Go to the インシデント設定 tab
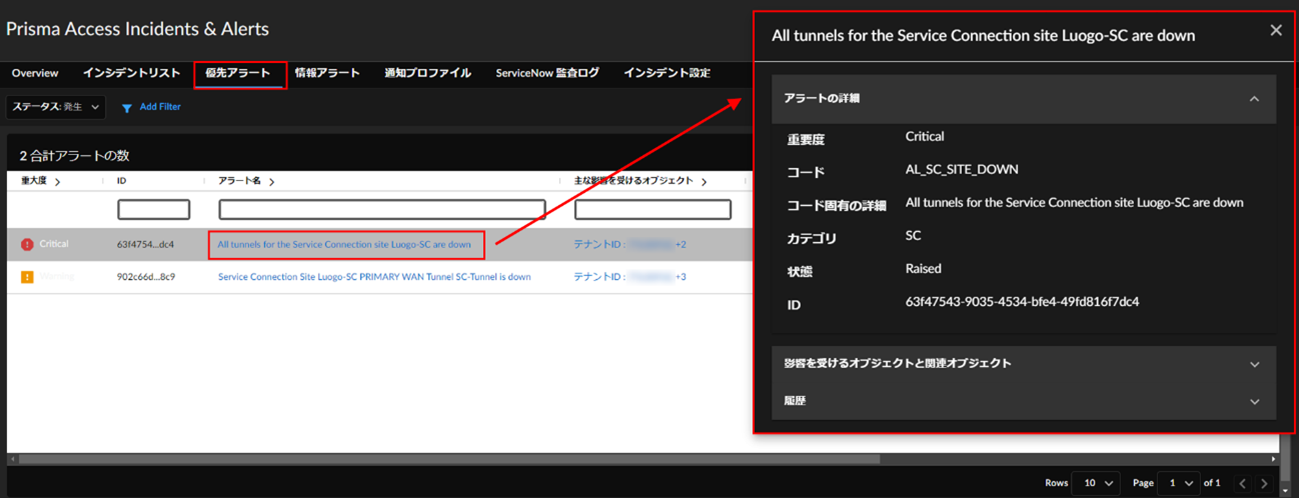 [666, 73]
